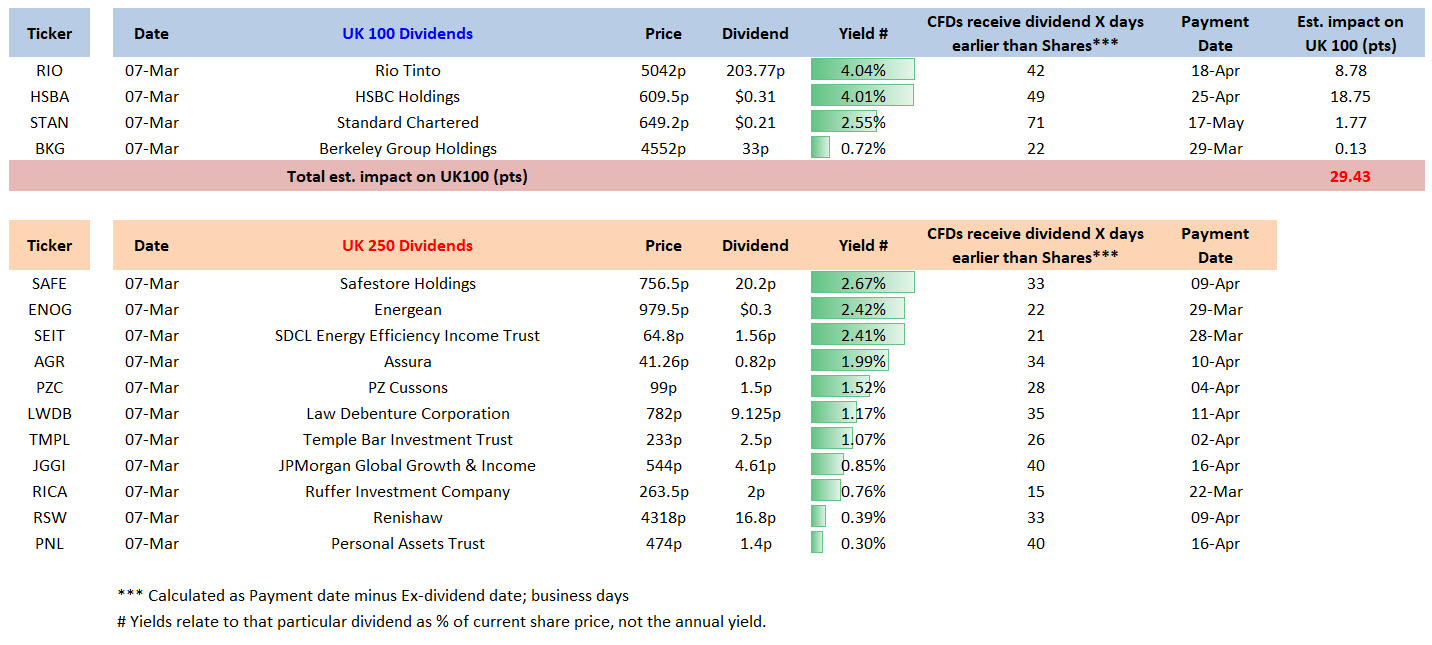Screen dimensions: 1432x645
Task: Click 'Berkeley Group Holdings' name cell
Action: pos(407,149)
